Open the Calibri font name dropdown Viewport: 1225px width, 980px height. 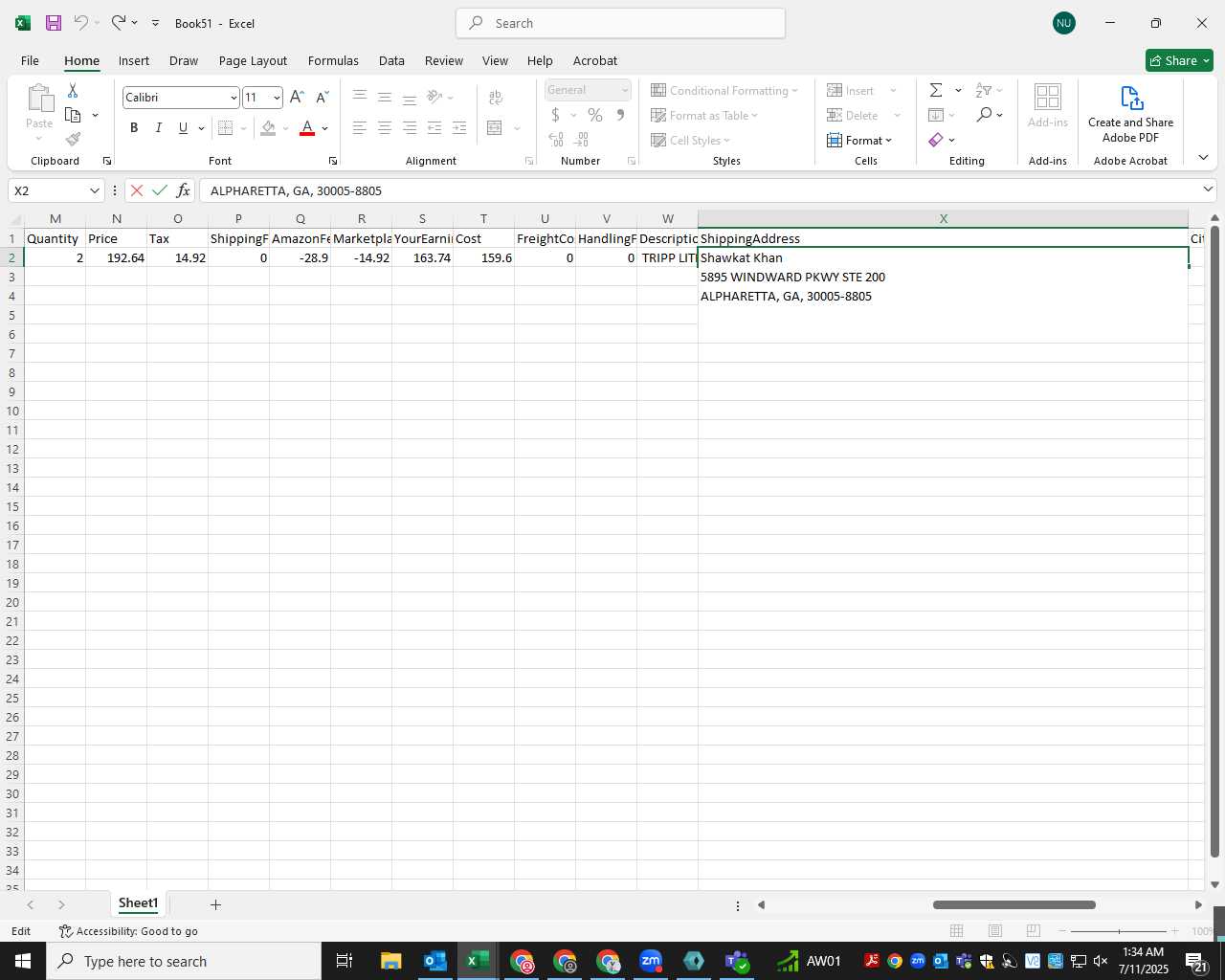coord(234,98)
